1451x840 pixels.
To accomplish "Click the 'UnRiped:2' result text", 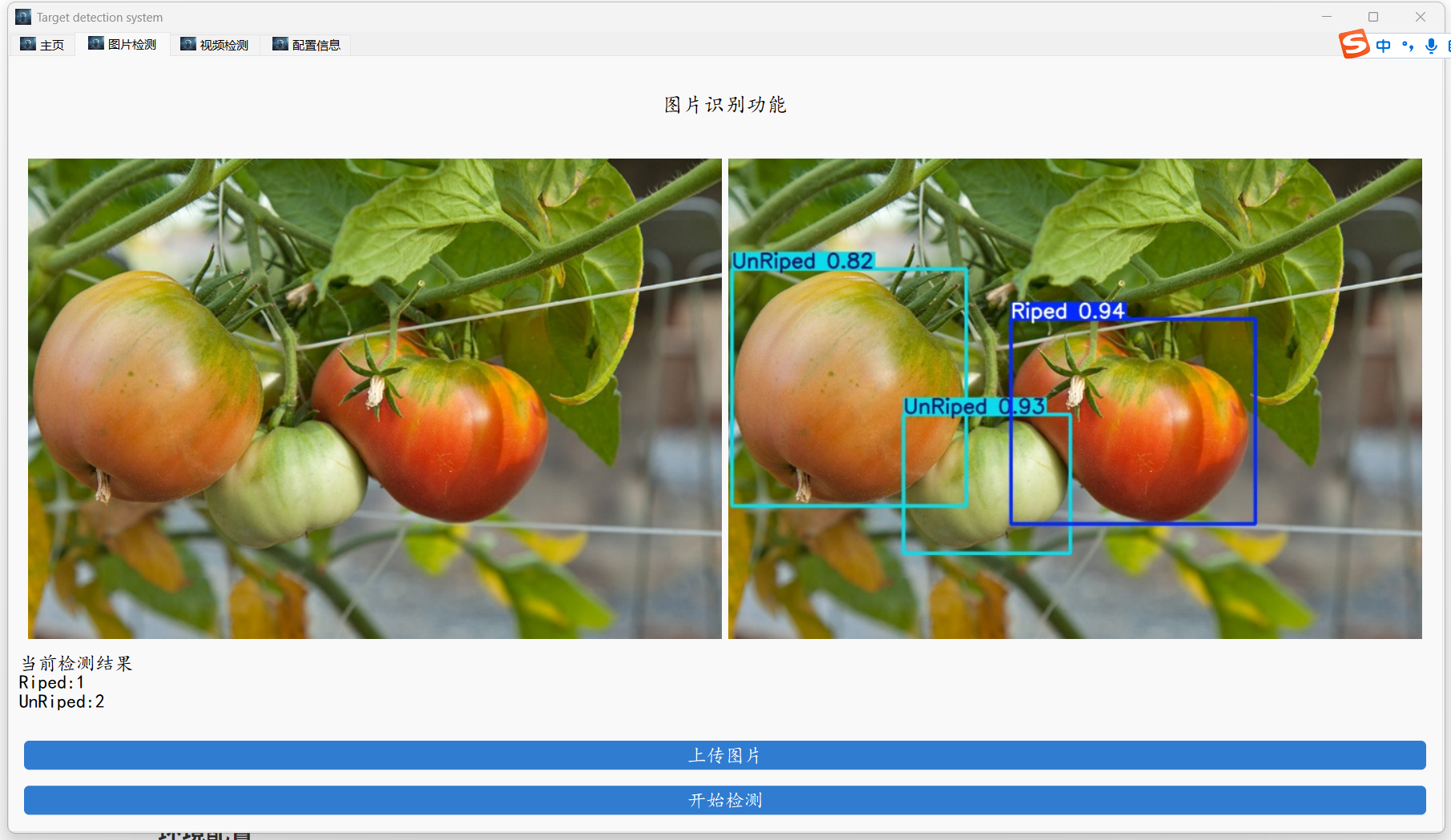I will [x=62, y=701].
